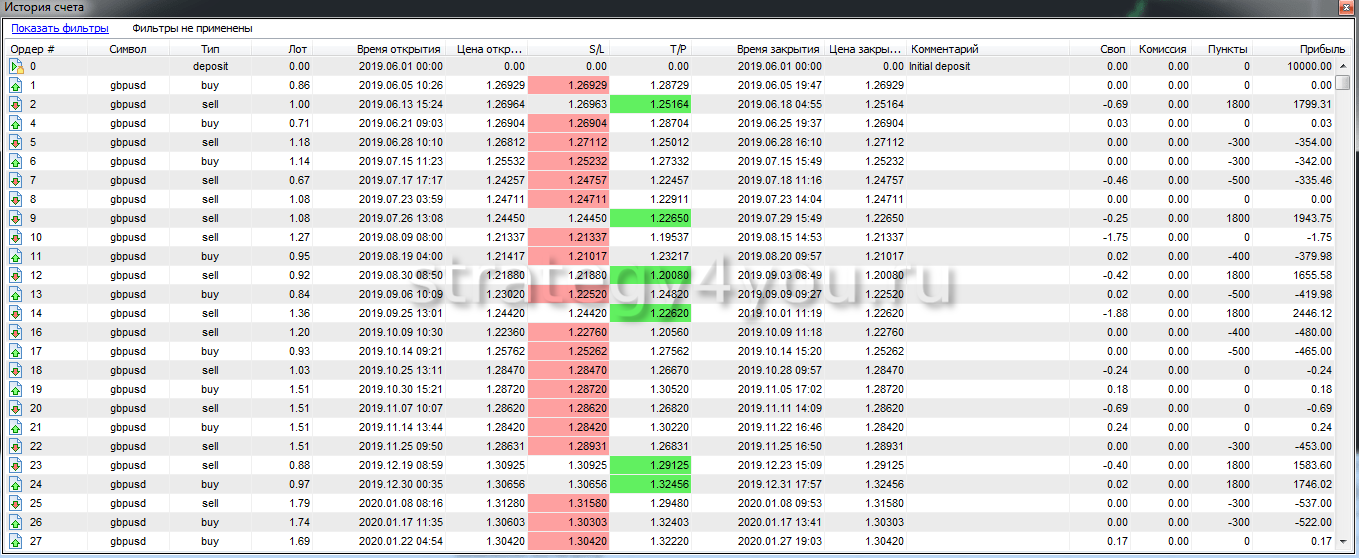The width and height of the screenshot is (1360, 559).
Task: Click the sell icon for order 23
Action: (16, 465)
